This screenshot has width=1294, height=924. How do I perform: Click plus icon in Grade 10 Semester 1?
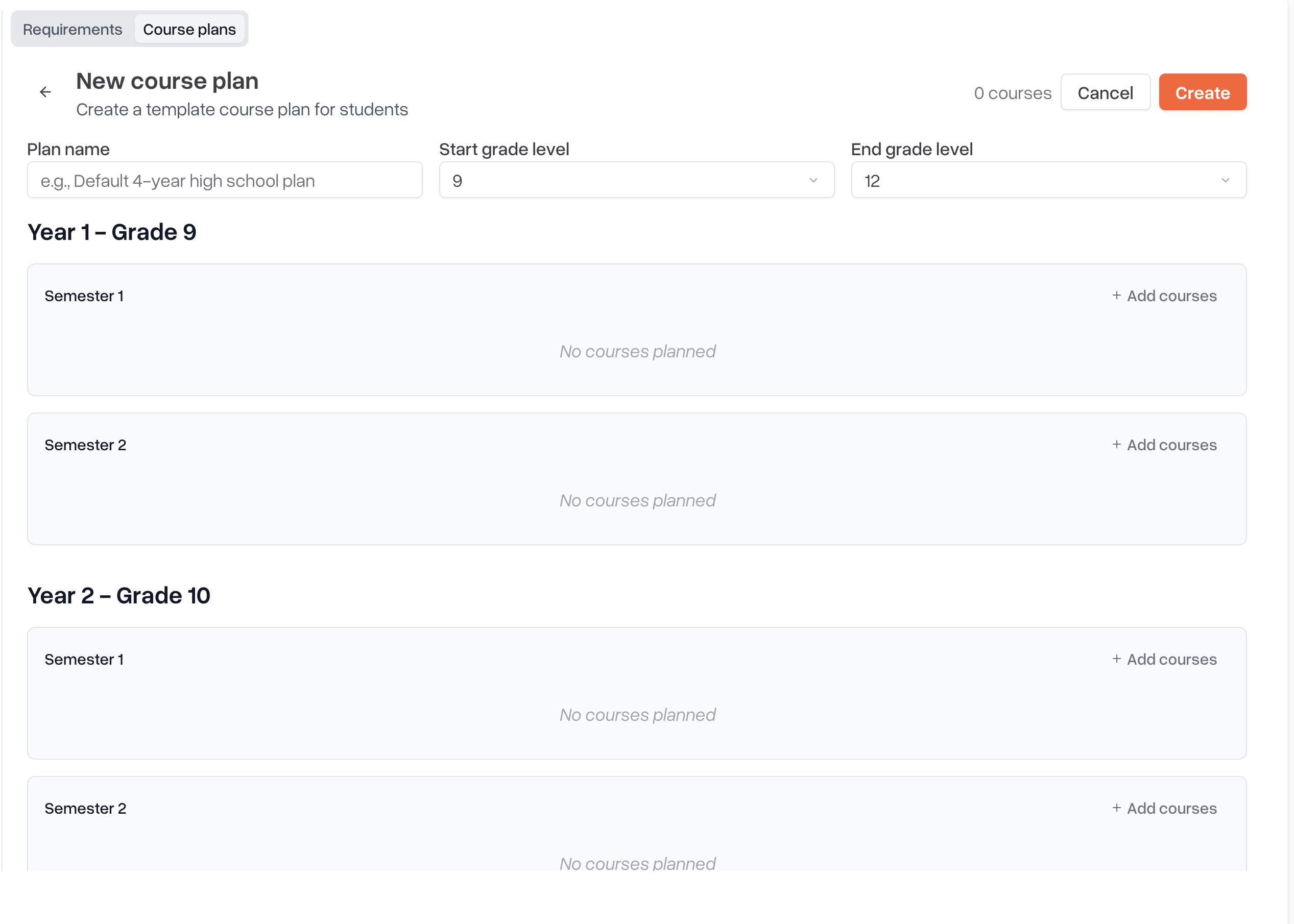pos(1116,659)
